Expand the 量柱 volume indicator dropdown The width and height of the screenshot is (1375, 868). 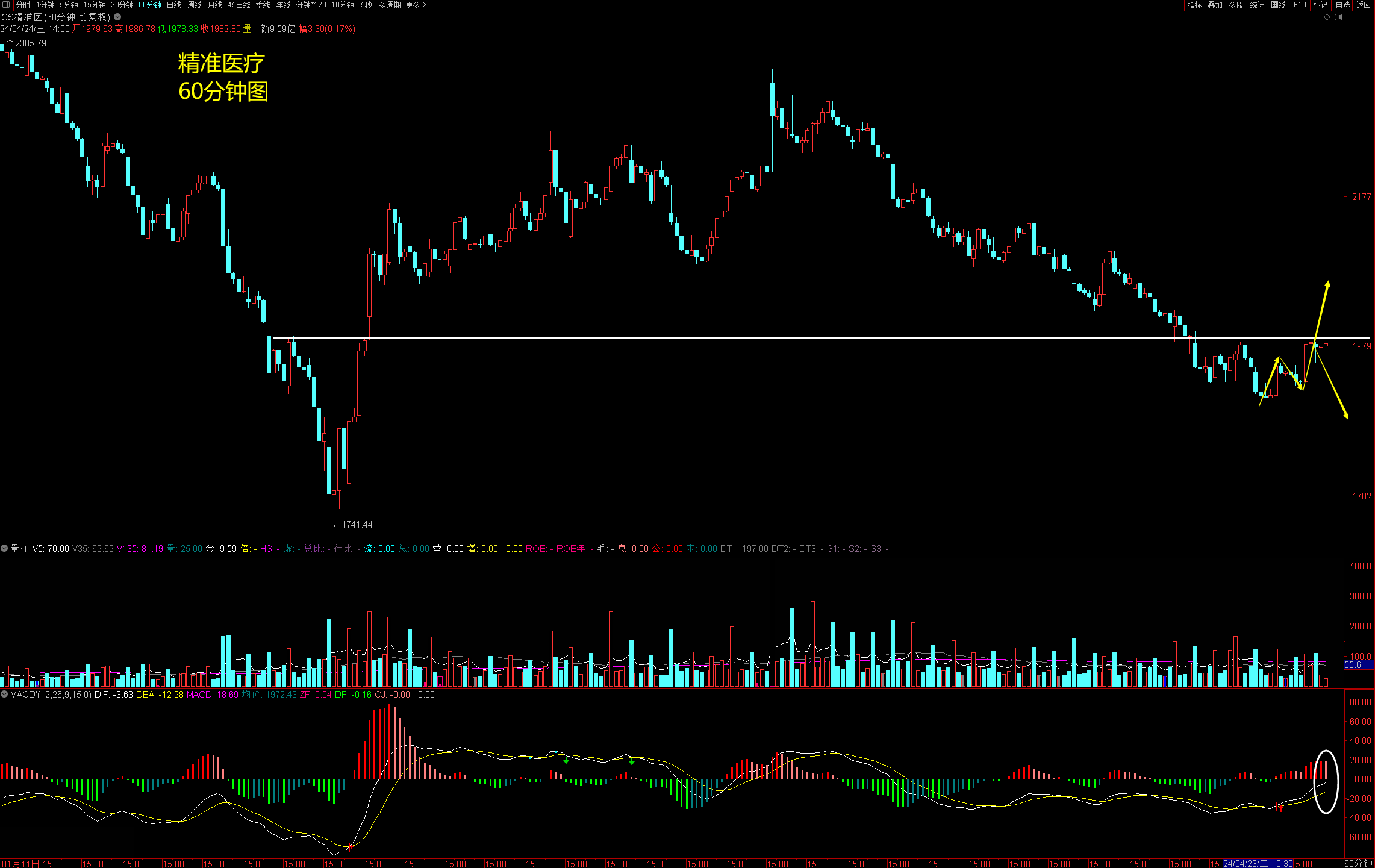tap(4, 549)
